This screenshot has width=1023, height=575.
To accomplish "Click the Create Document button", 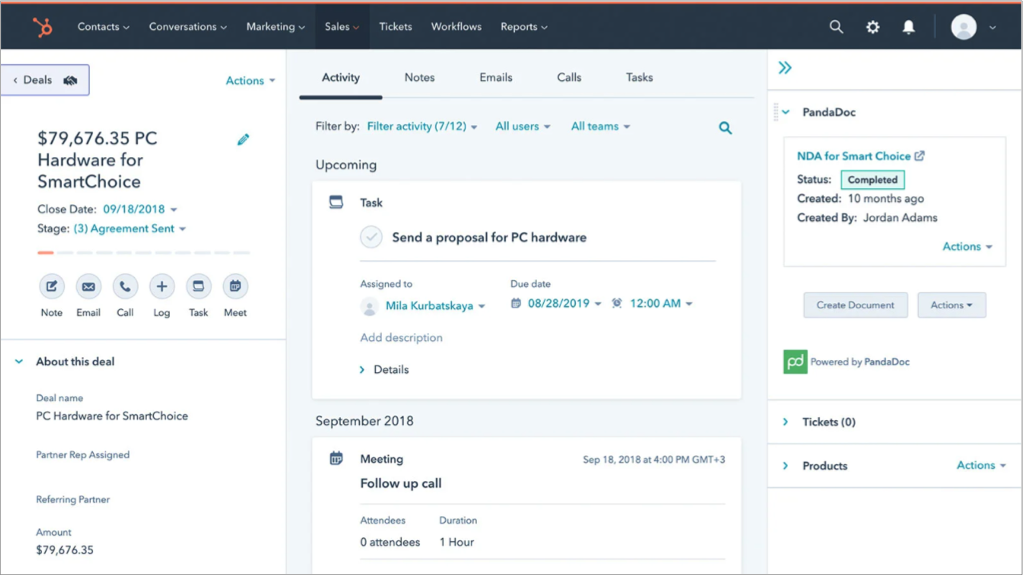I will [x=855, y=305].
